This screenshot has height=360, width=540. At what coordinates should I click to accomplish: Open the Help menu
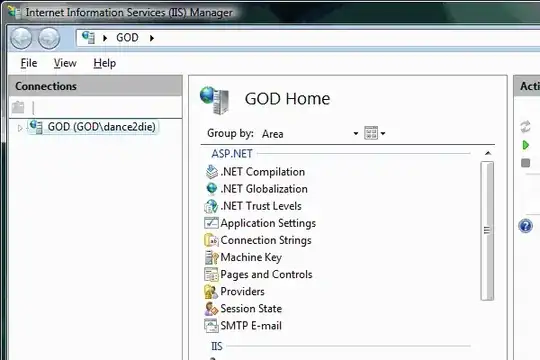[x=105, y=63]
